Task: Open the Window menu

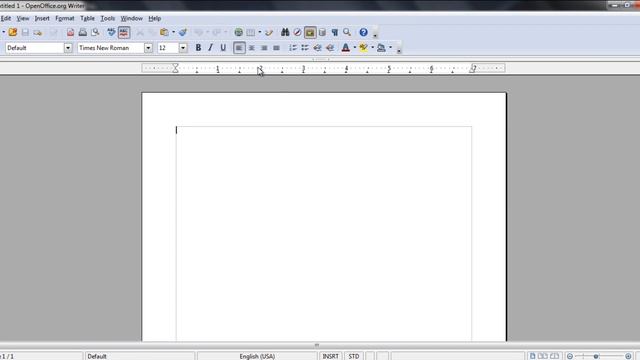Action: [x=131, y=18]
